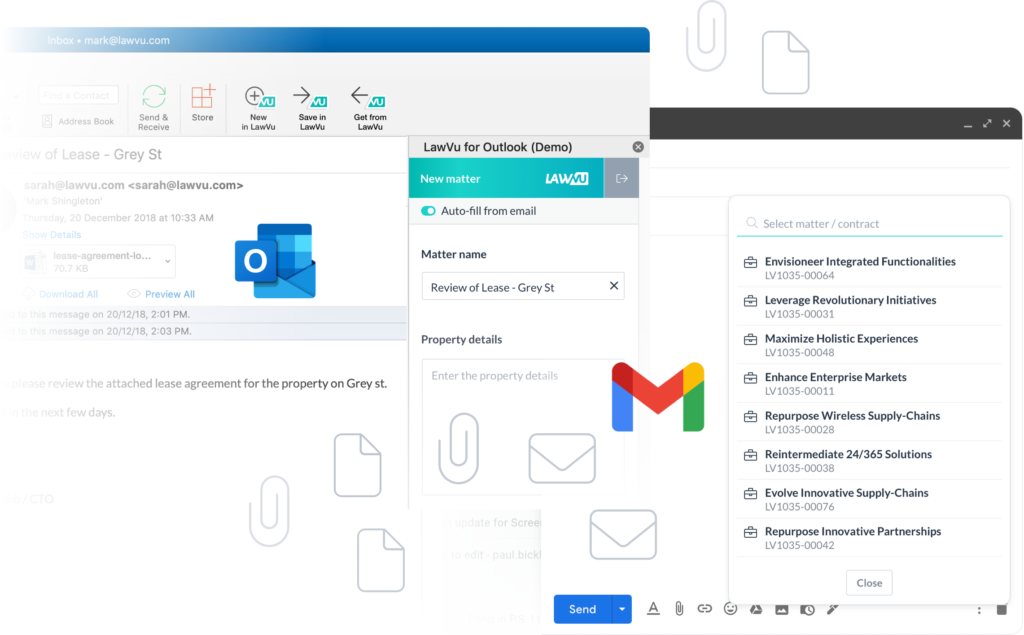Open the more options three-dot menu in compose
1024x635 pixels.
tap(979, 610)
